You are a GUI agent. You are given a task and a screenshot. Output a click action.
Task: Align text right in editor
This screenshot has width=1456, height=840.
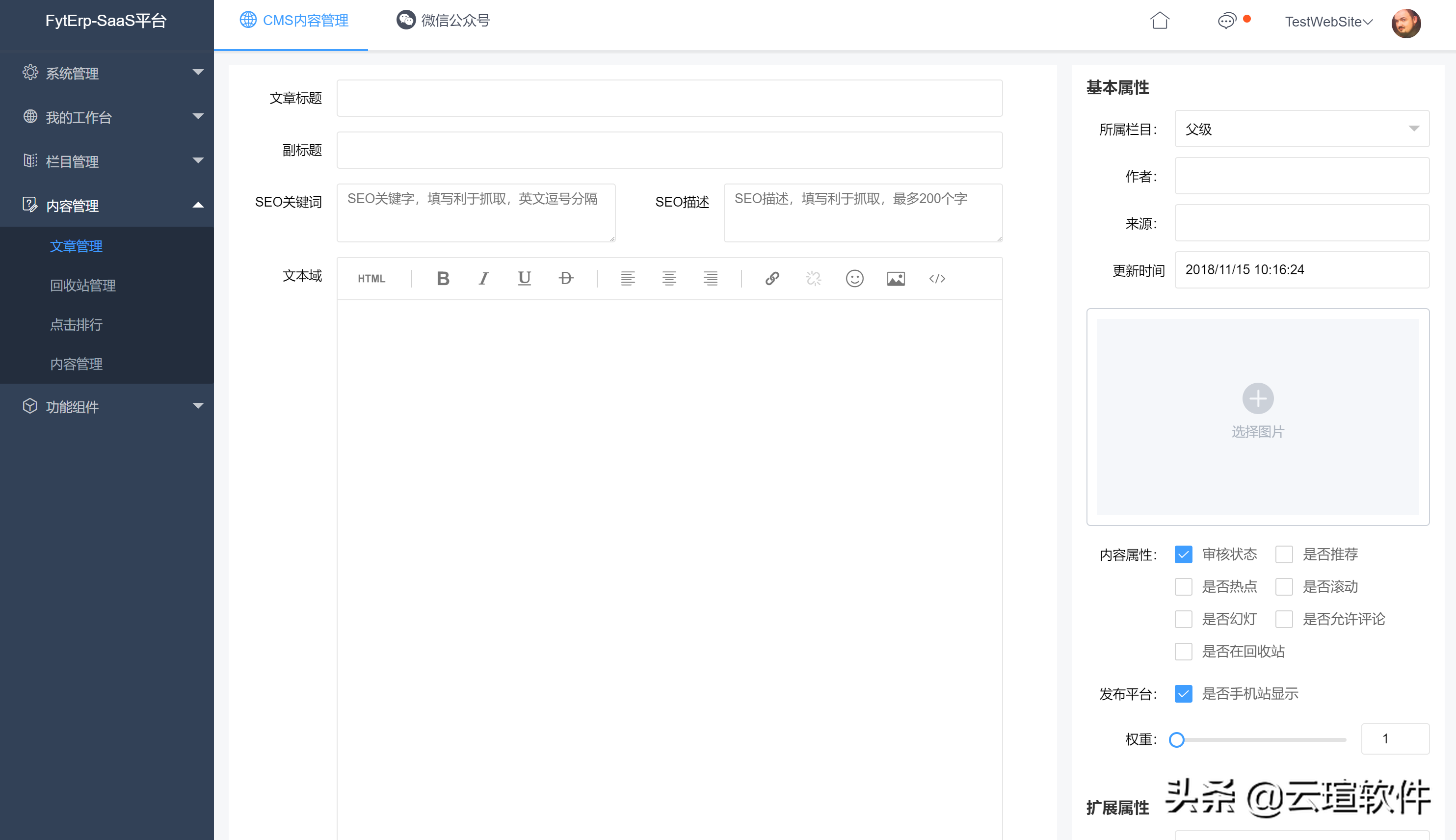[710, 279]
